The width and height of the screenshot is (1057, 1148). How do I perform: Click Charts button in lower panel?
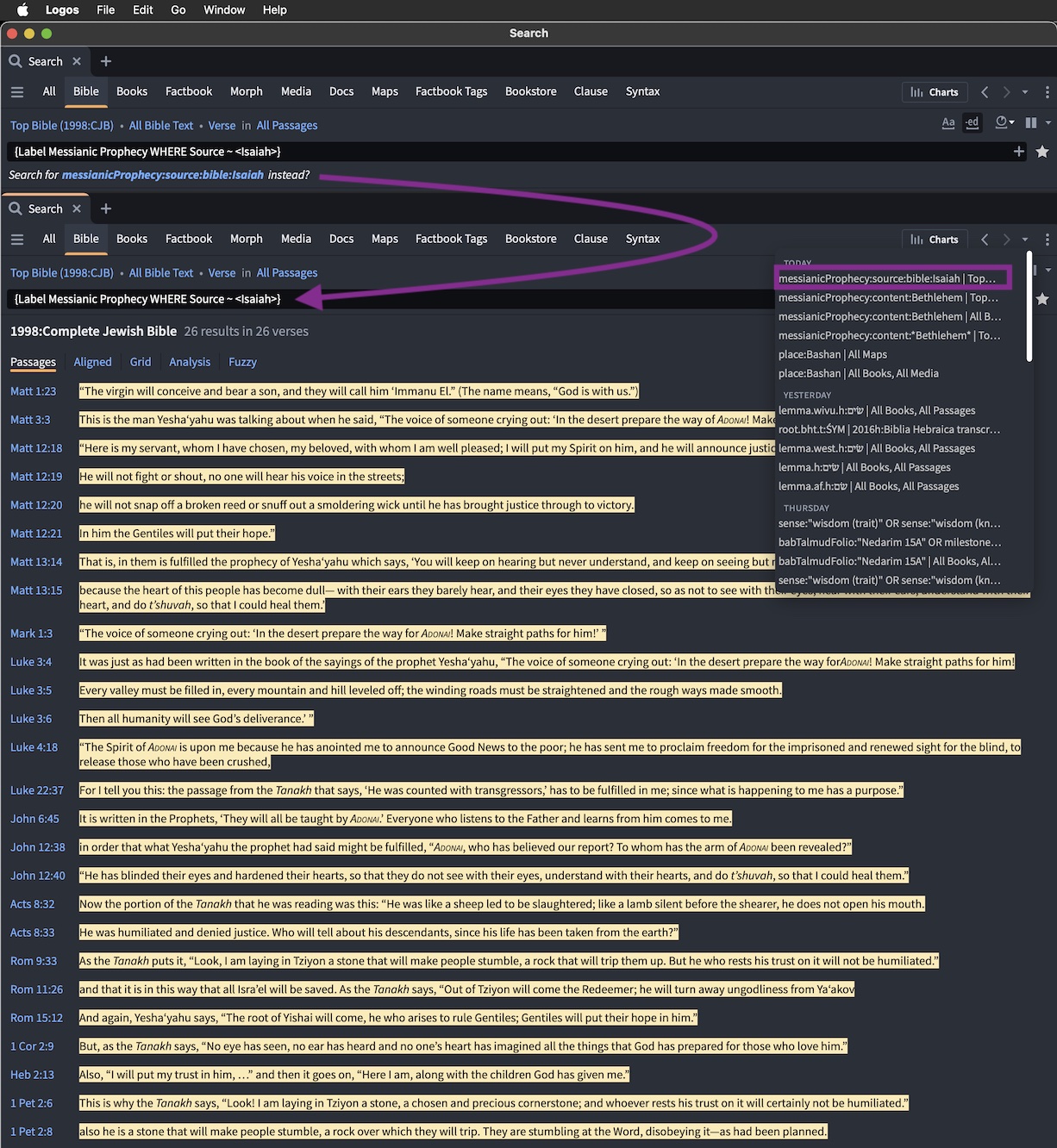pyautogui.click(x=935, y=240)
